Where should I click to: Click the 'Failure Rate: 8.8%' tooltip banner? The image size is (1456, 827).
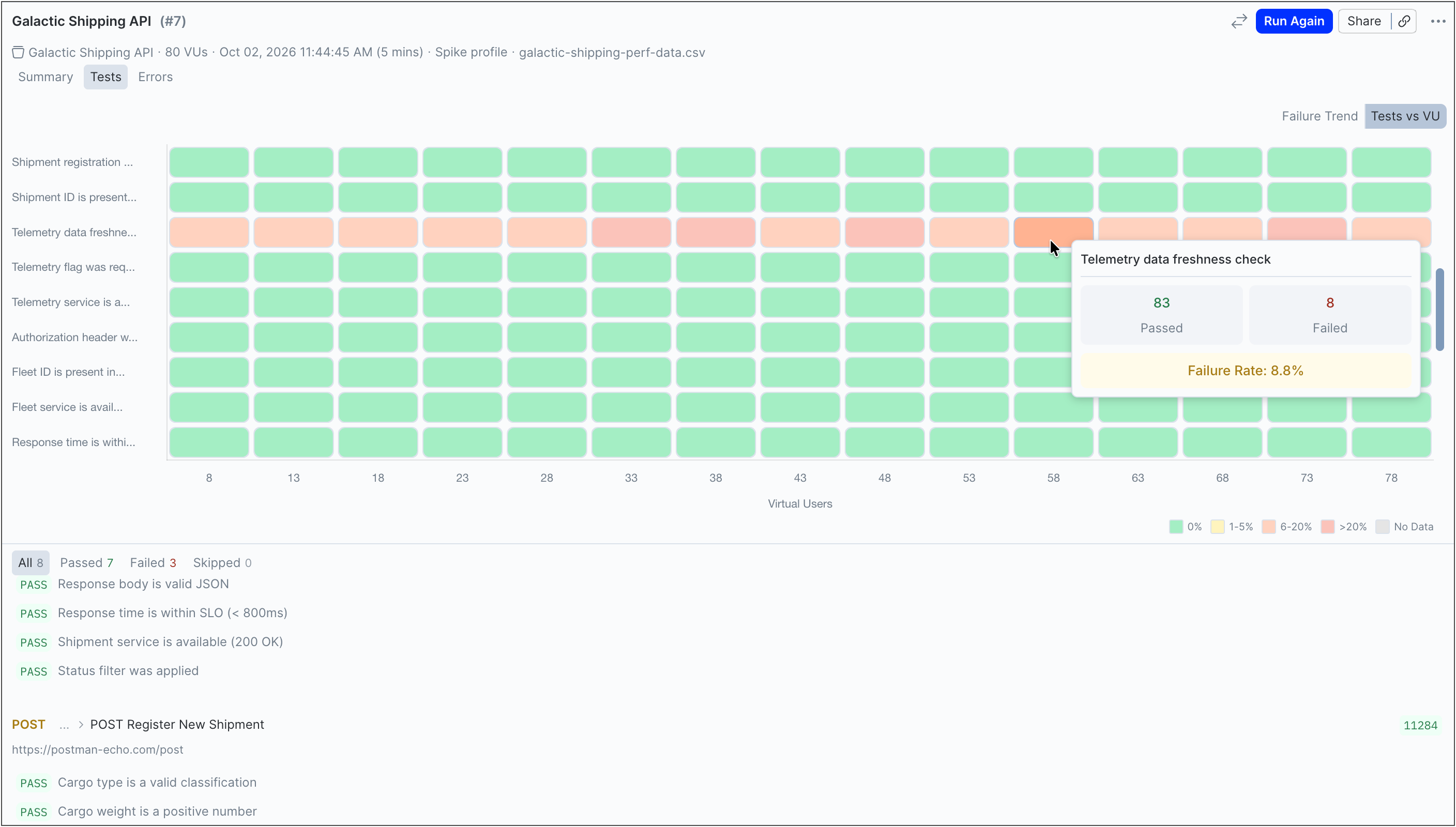[x=1245, y=371]
